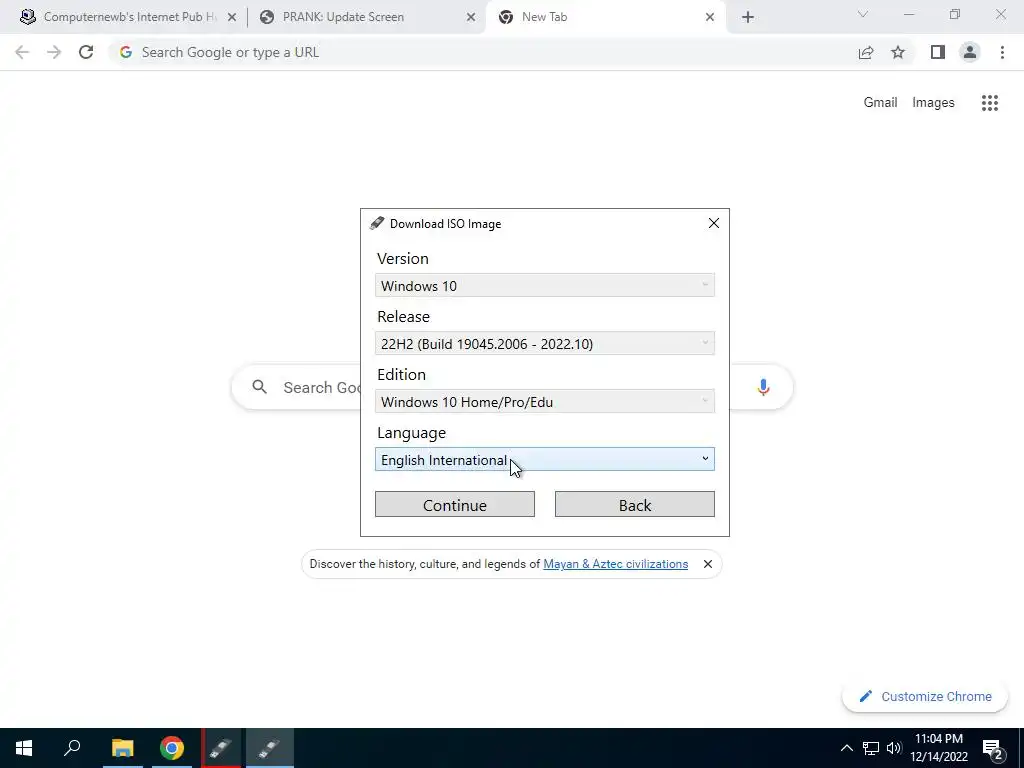The width and height of the screenshot is (1024, 768).
Task: Expand the Version dropdown showing Windows 10
Action: [545, 285]
